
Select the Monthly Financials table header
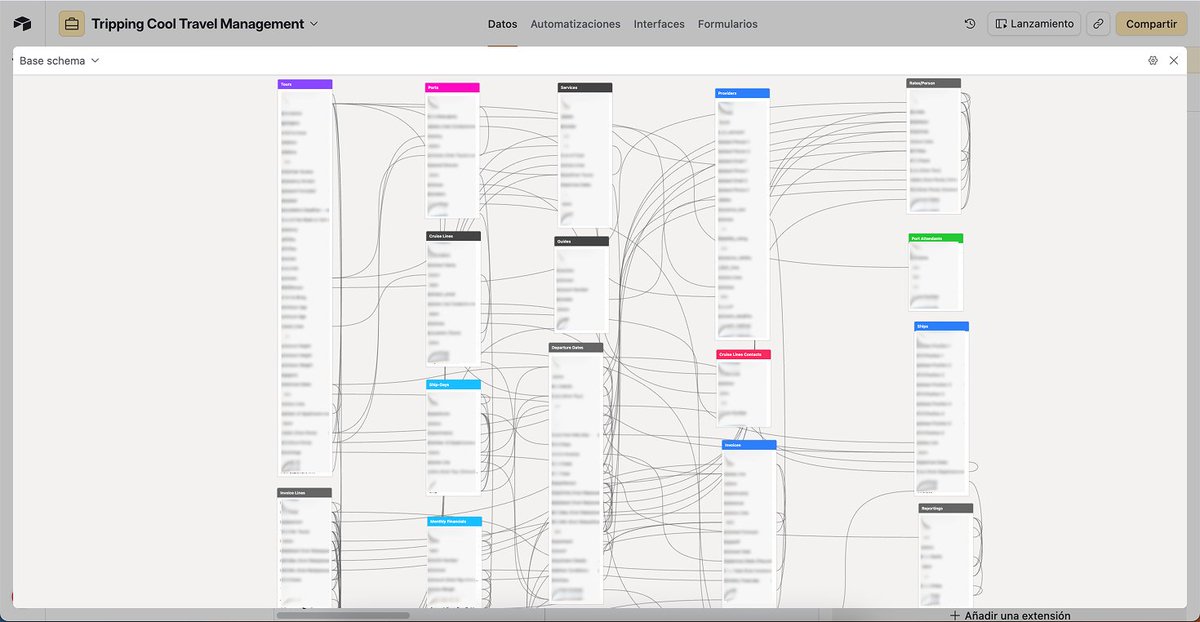tap(454, 522)
